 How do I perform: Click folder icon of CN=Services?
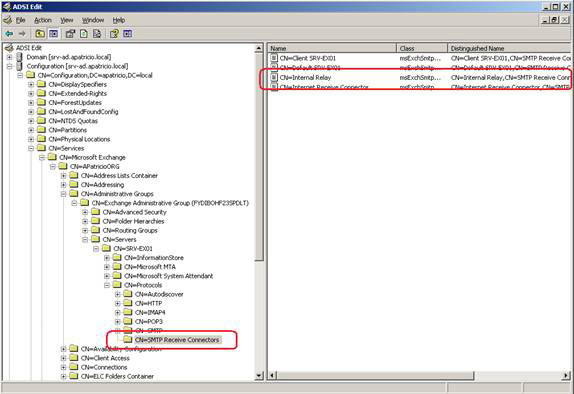[x=41, y=148]
